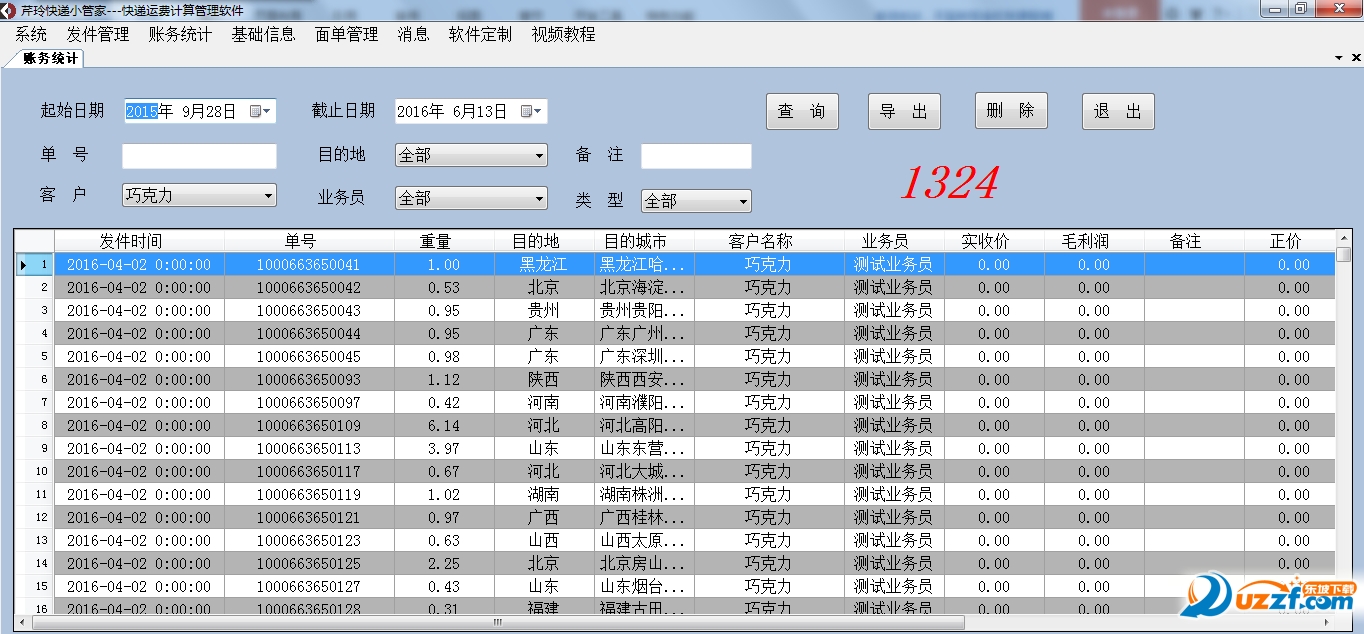The image size is (1364, 634).
Task: Click the horizontal scrollbar left arrow
Action: click(23, 623)
